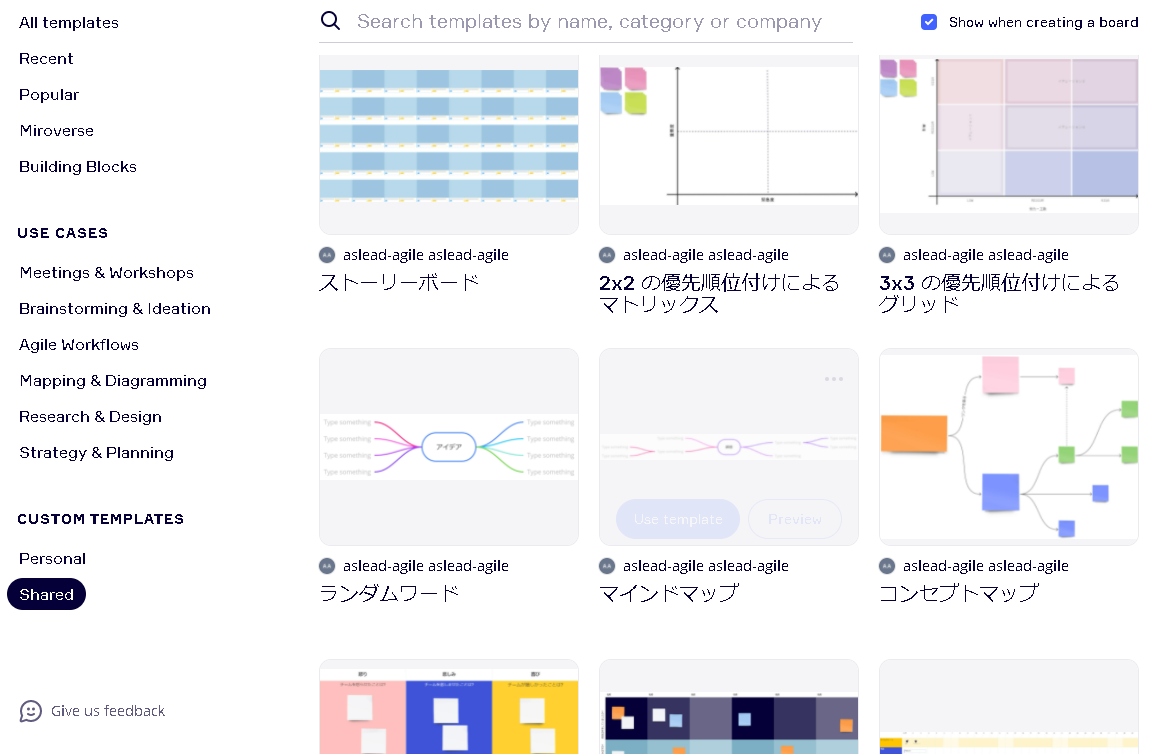
Task: Open the Miroverse section
Action: click(x=56, y=131)
